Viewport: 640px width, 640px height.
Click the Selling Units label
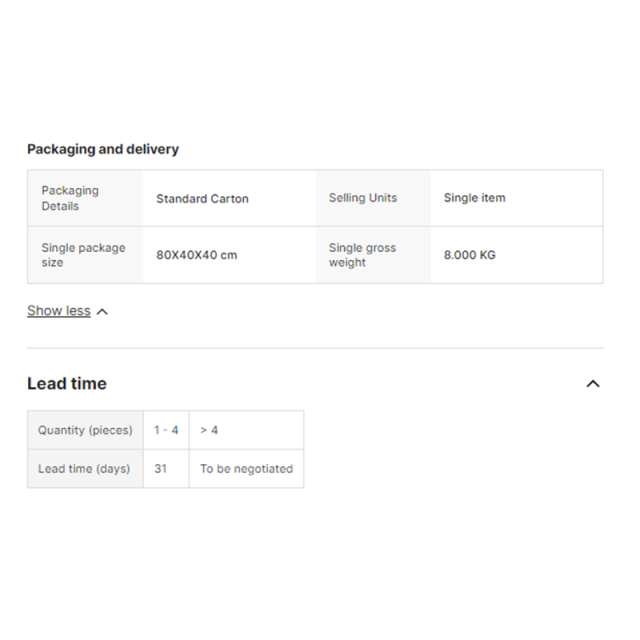(363, 198)
